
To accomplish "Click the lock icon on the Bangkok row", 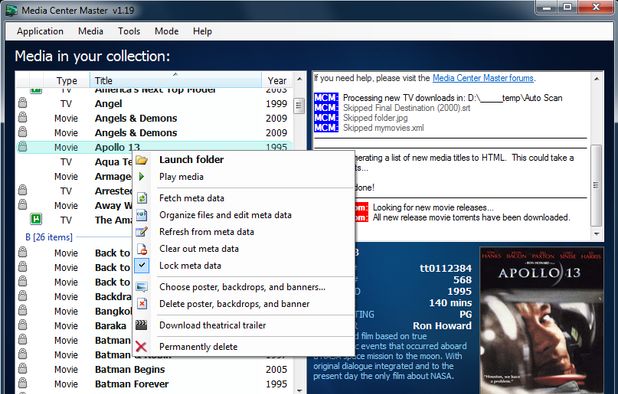I will coord(23,310).
